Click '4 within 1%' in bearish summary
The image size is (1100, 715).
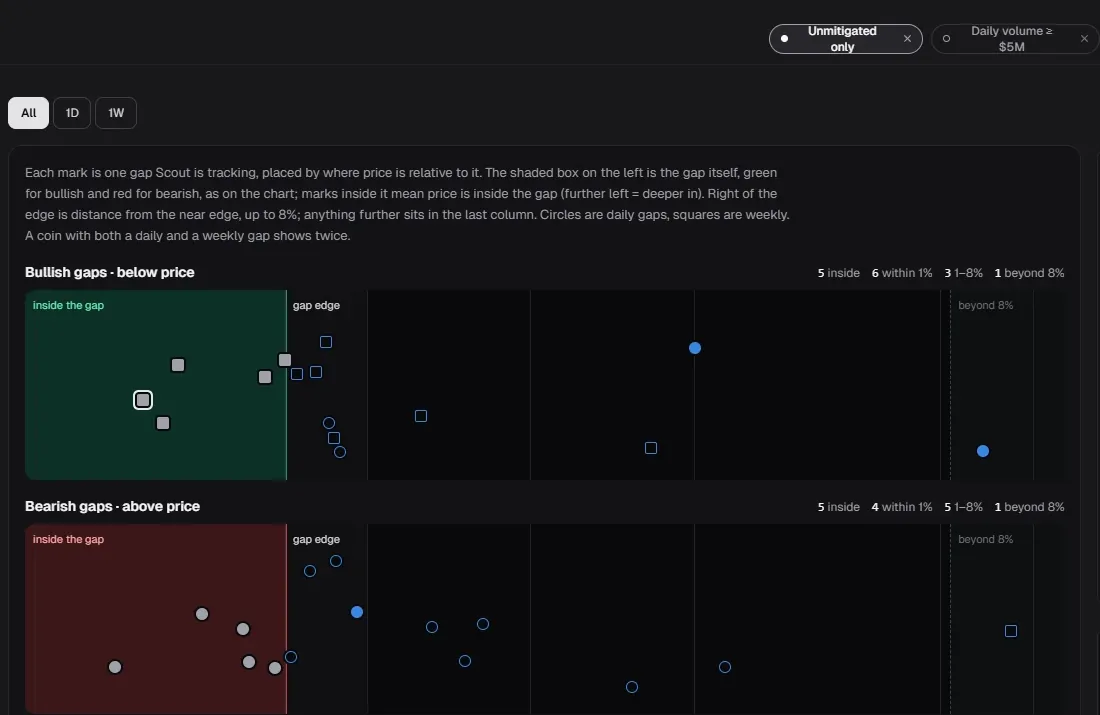pos(902,507)
